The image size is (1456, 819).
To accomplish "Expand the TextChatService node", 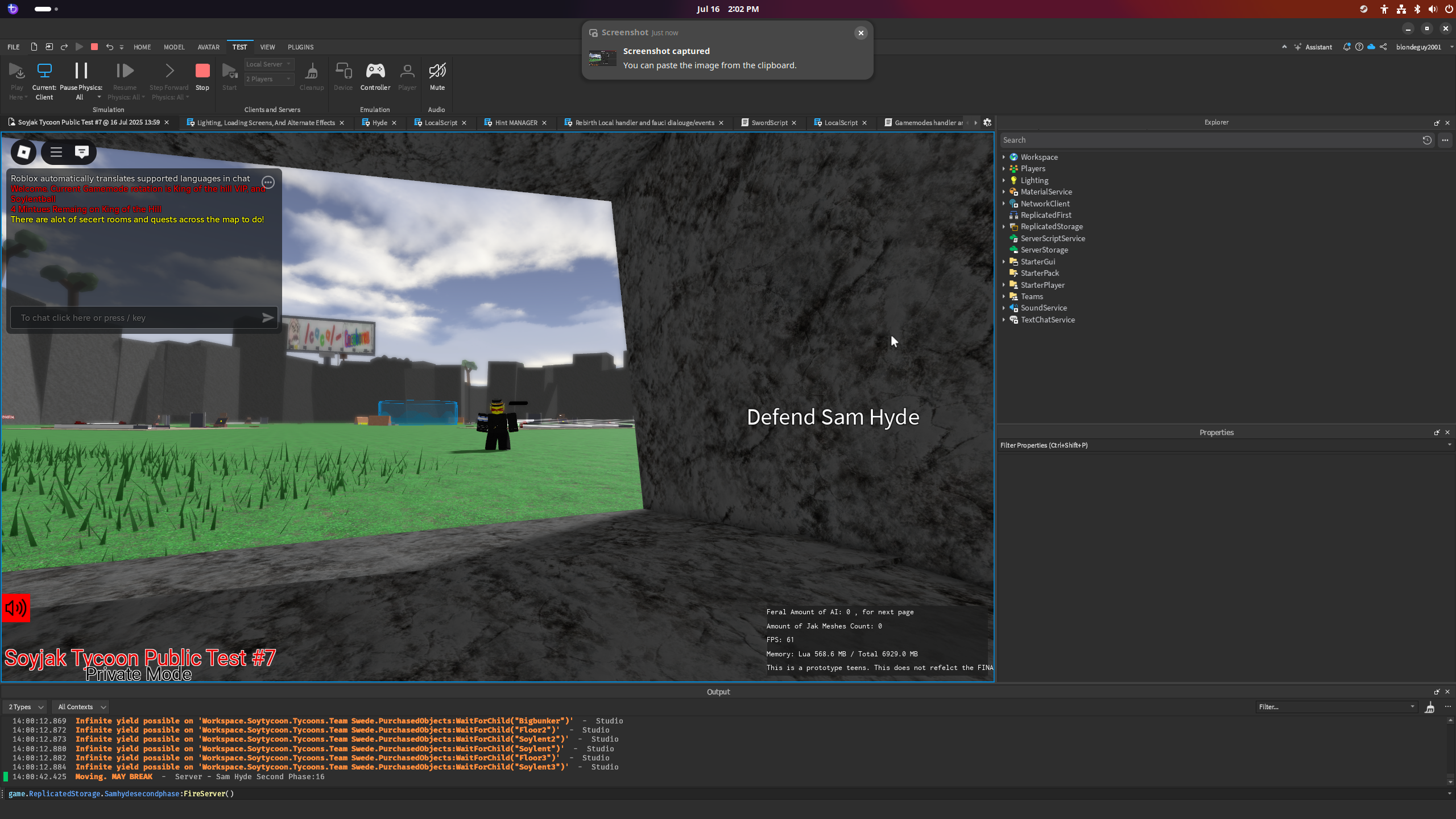I will [1004, 320].
